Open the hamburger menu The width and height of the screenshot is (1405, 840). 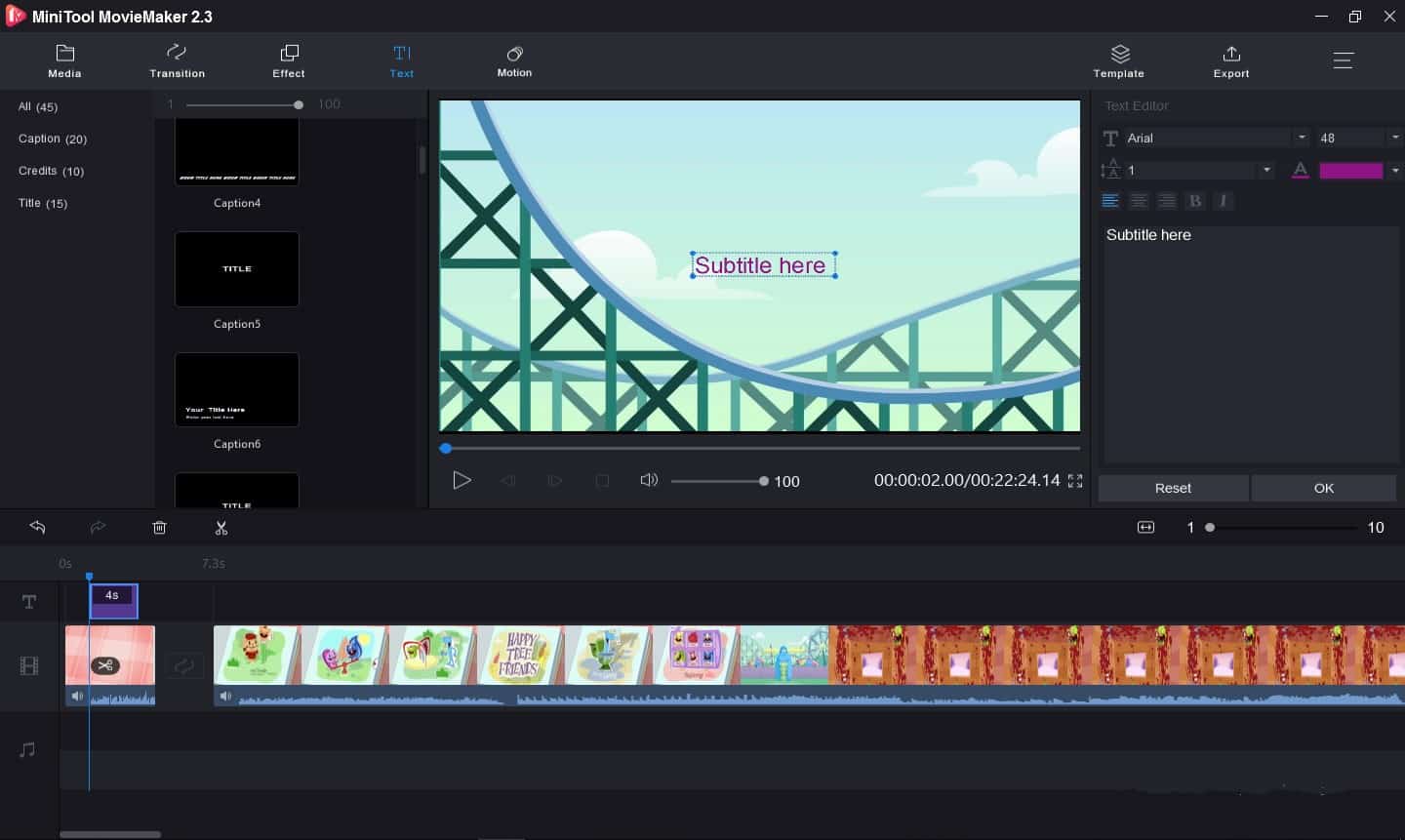[x=1344, y=60]
